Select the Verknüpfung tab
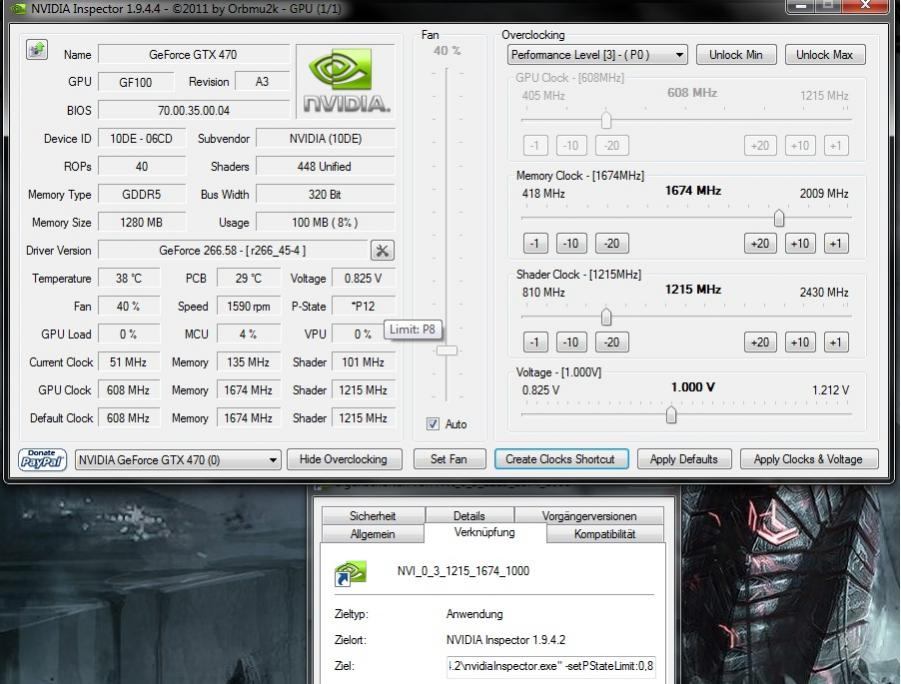The image size is (901, 684). pos(484,532)
